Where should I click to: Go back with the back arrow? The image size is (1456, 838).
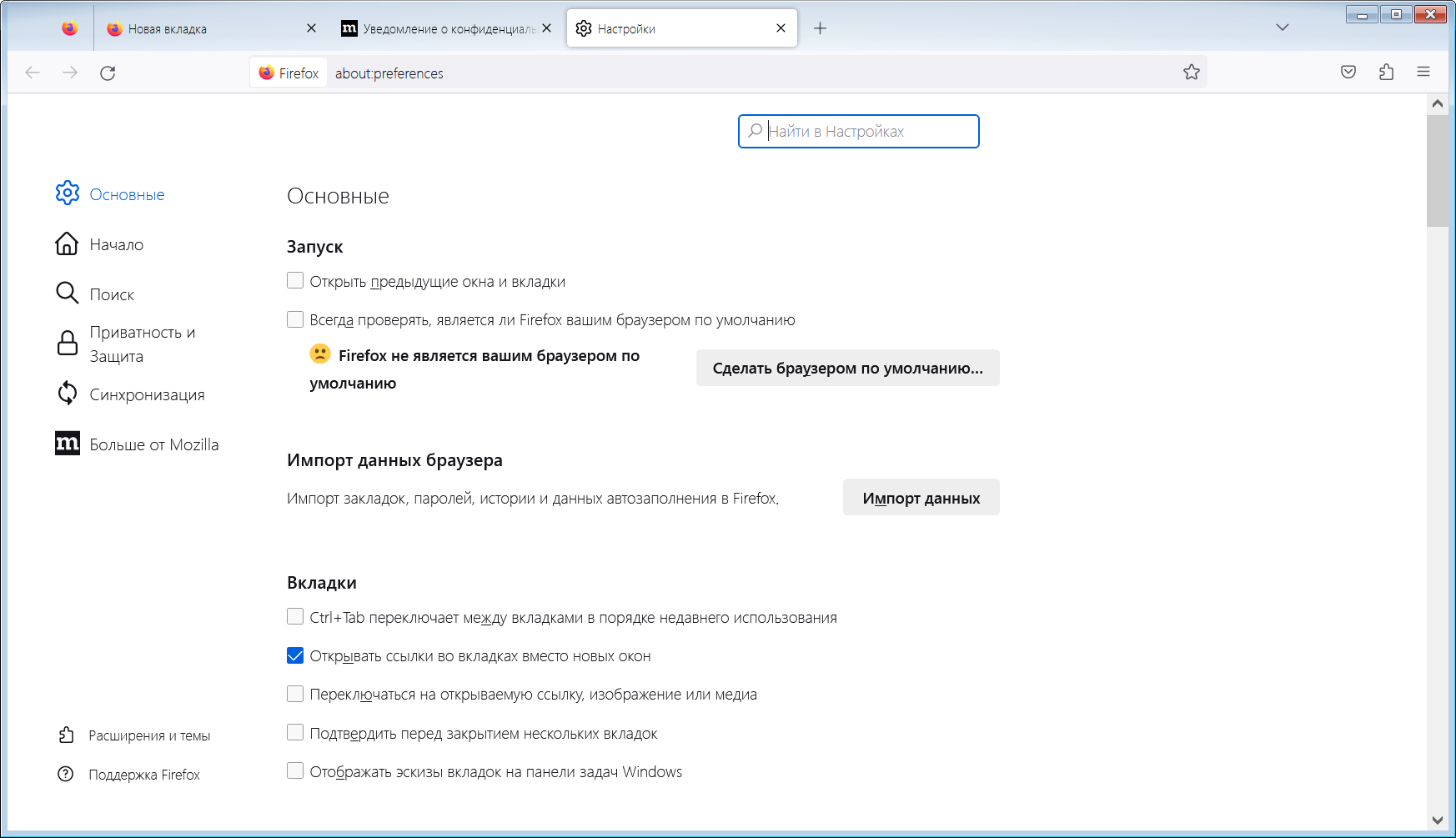33,73
